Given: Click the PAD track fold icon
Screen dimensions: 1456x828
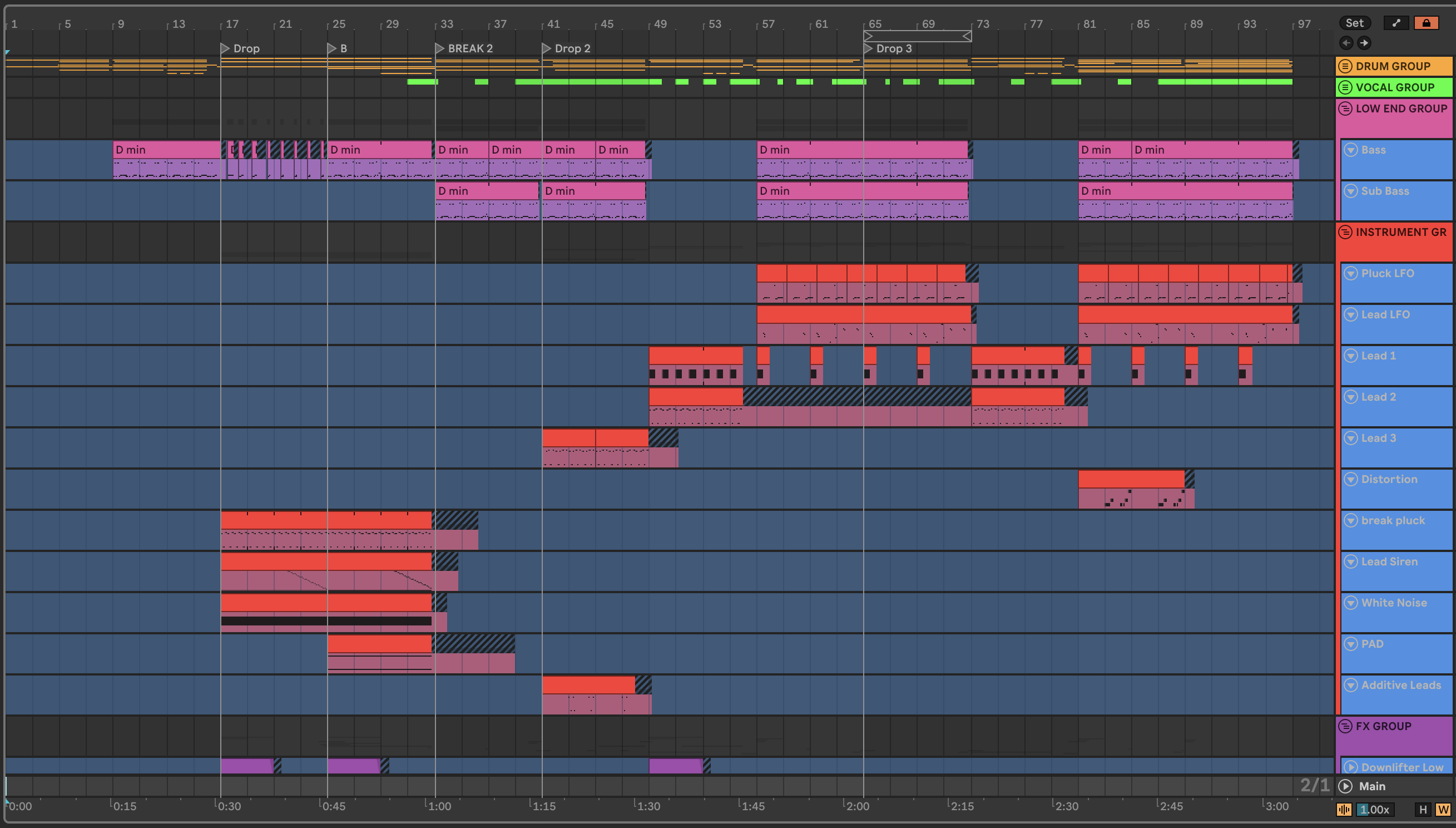Looking at the screenshot, I should tap(1351, 644).
